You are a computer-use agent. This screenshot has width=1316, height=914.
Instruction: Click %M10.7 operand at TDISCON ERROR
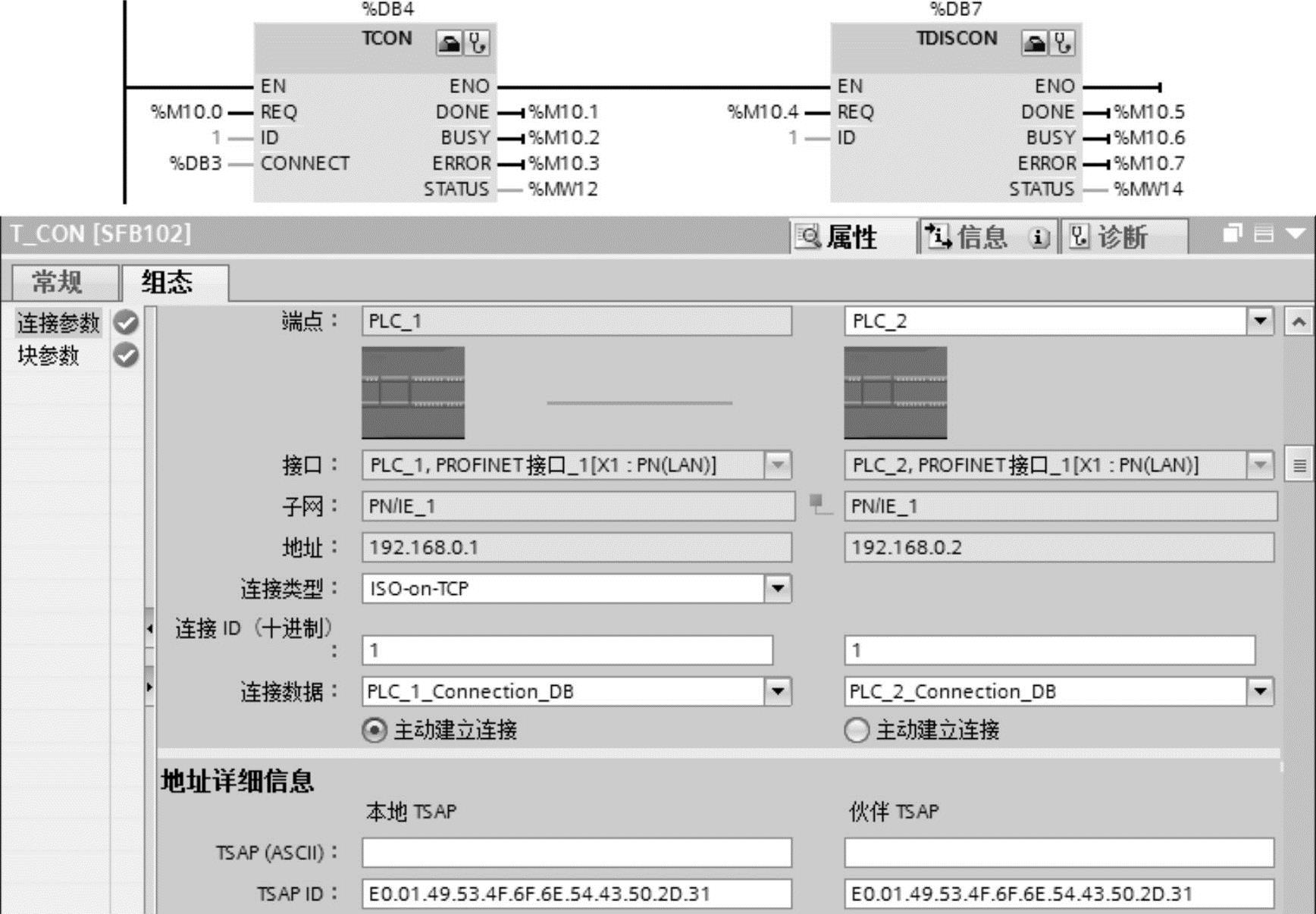click(1149, 164)
